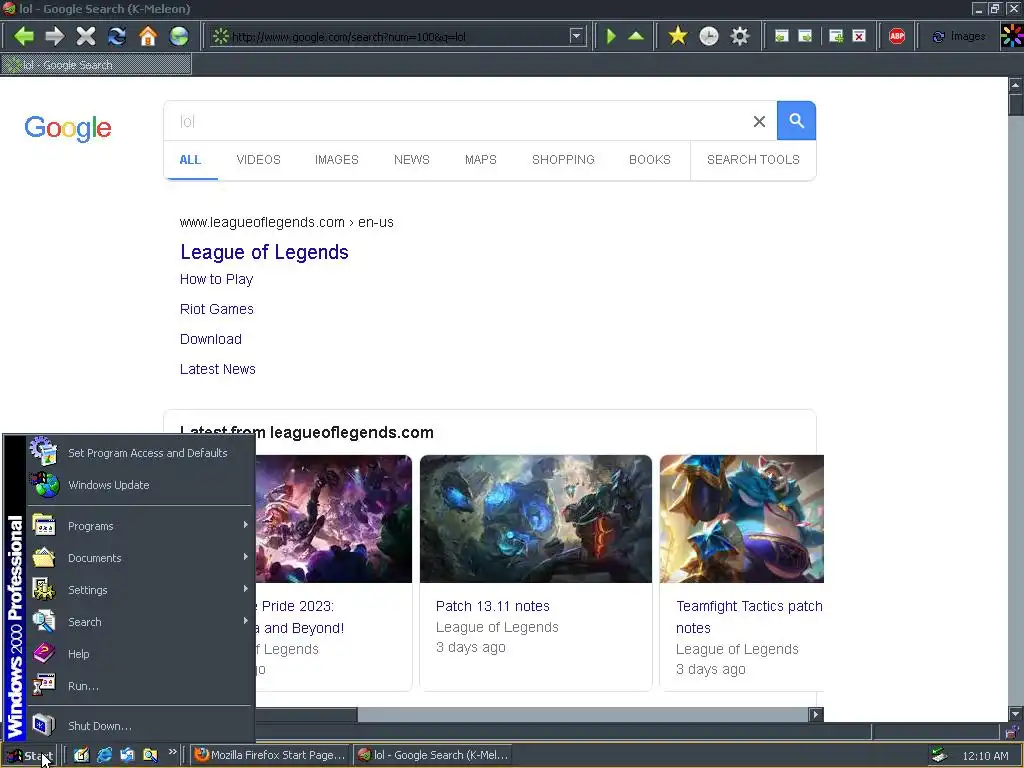Open the Teamfight Tactics patch notes thumbnail
This screenshot has width=1024, height=768.
coord(742,519)
